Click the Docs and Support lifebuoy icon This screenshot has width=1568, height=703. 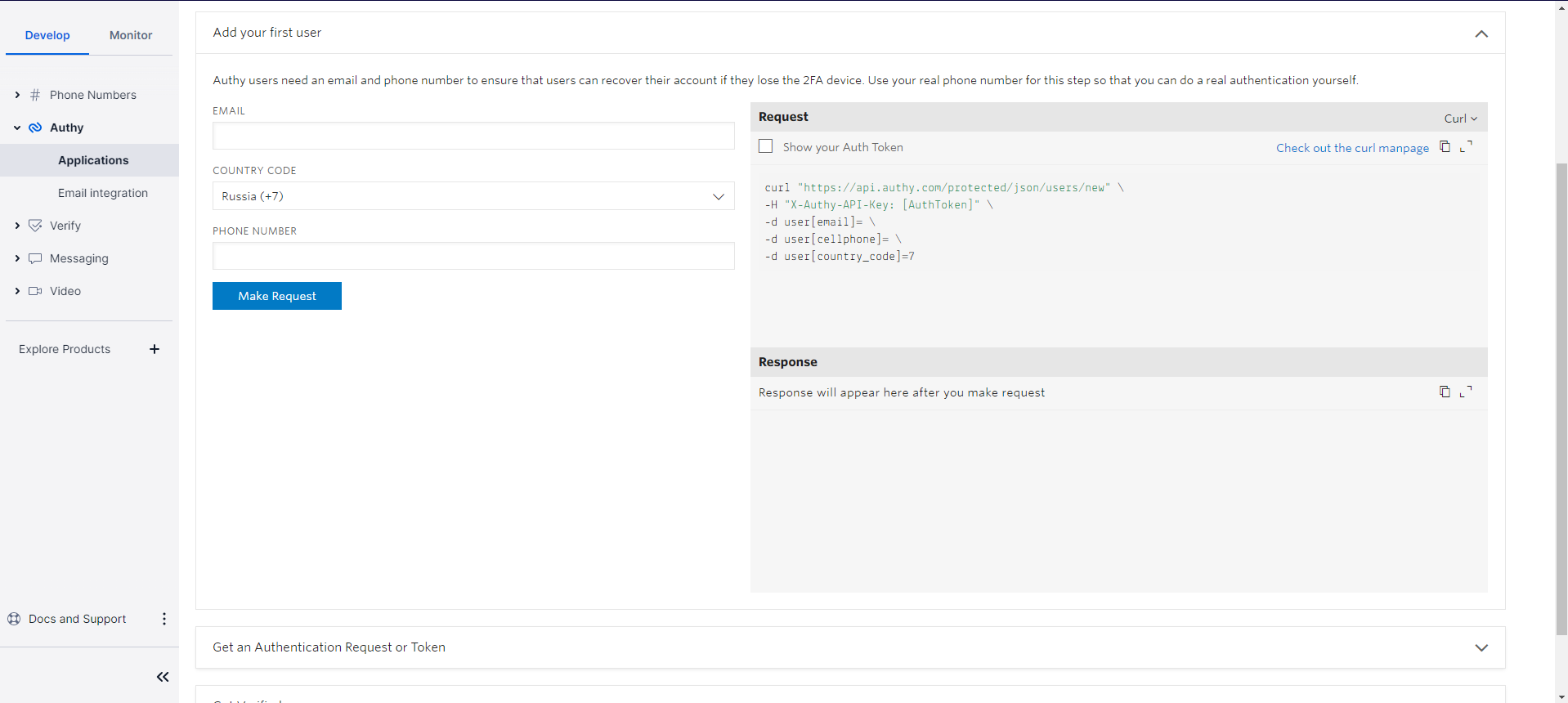14,619
